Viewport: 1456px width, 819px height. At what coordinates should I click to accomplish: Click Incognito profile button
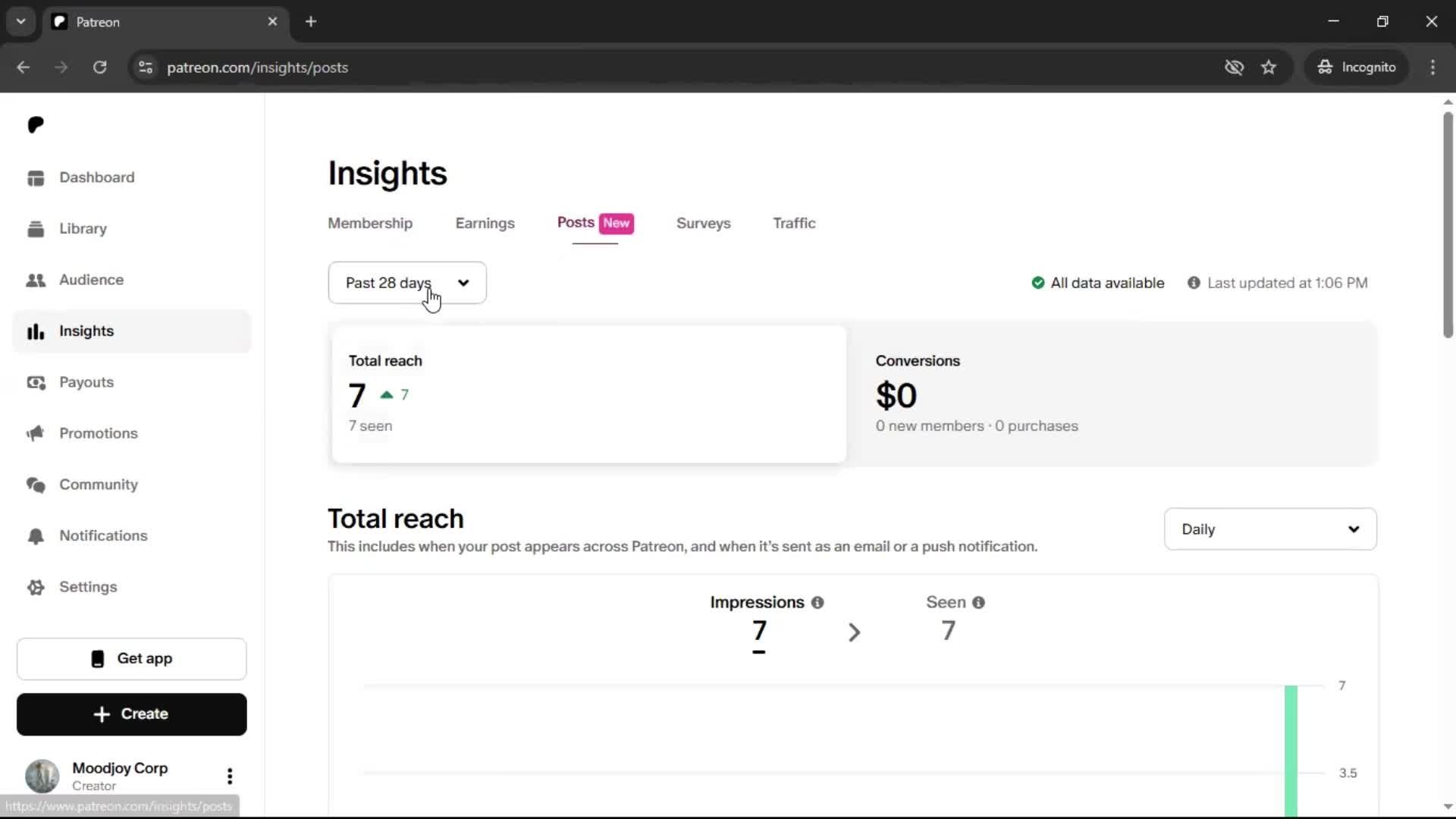coord(1357,67)
